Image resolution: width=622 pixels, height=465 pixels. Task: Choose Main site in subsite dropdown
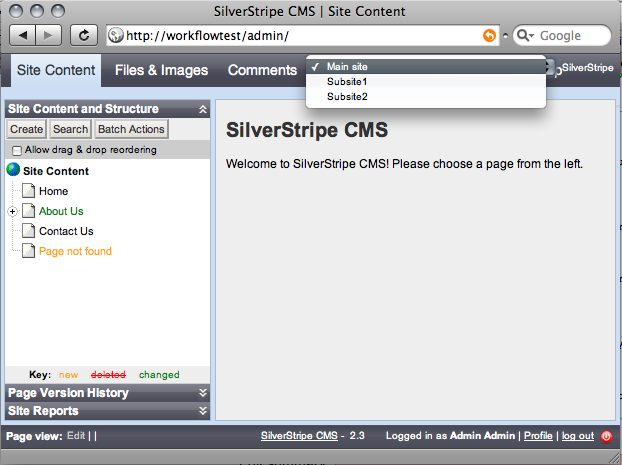coord(426,67)
